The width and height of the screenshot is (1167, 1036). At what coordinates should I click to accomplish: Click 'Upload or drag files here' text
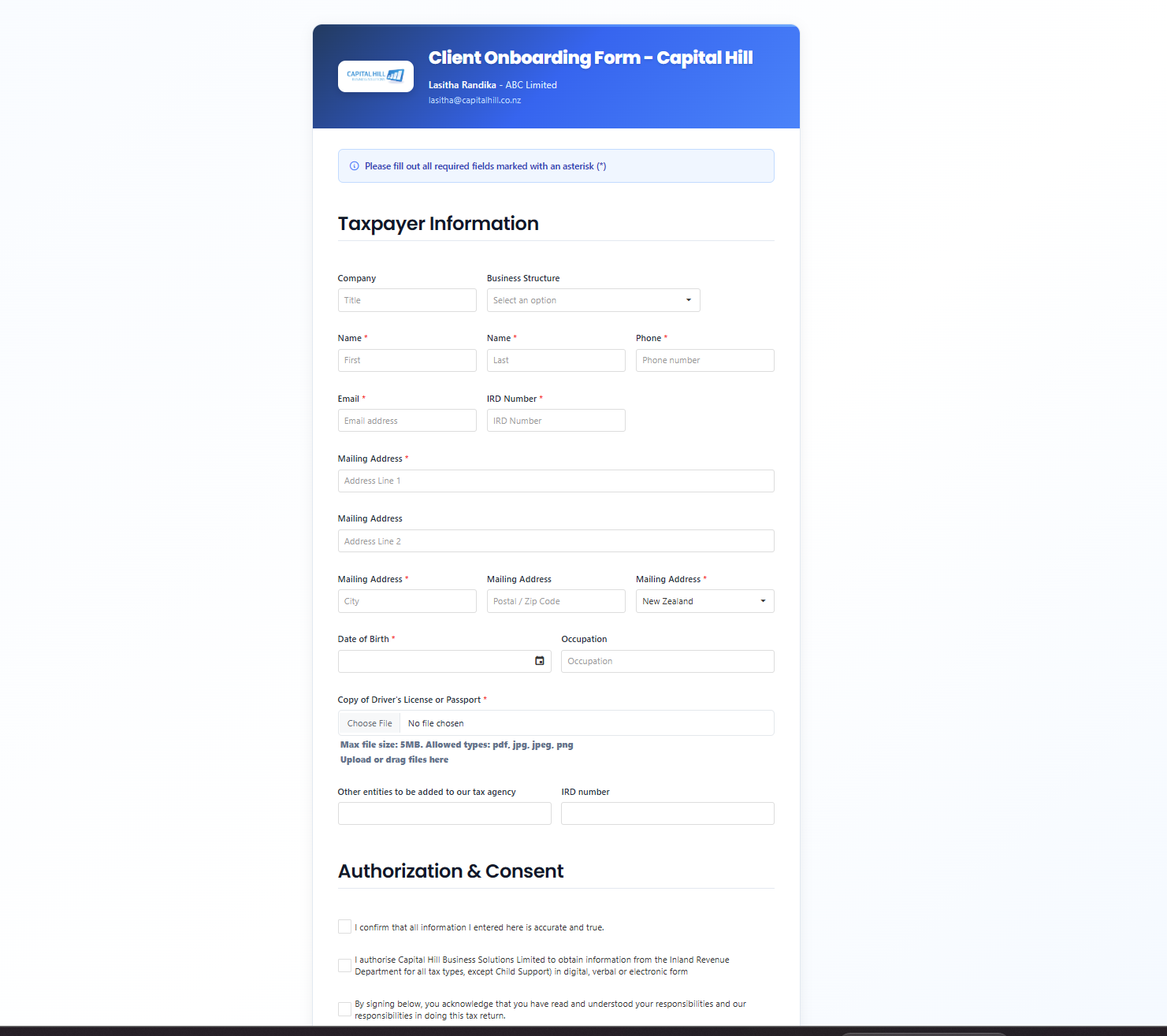point(394,759)
